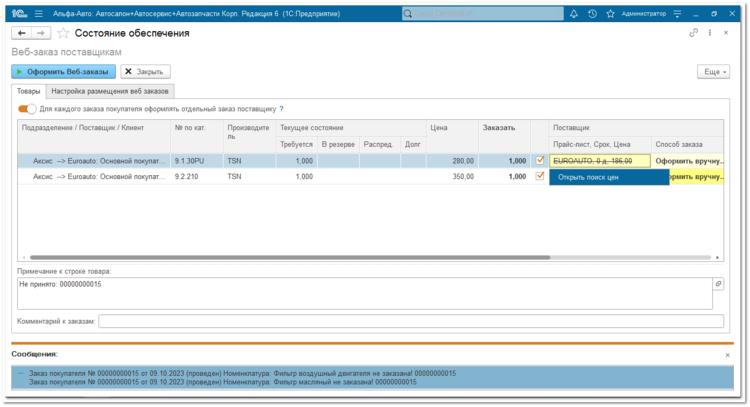Toggle separate supplier order per customer order
The width and height of the screenshot is (750, 407).
click(x=27, y=109)
